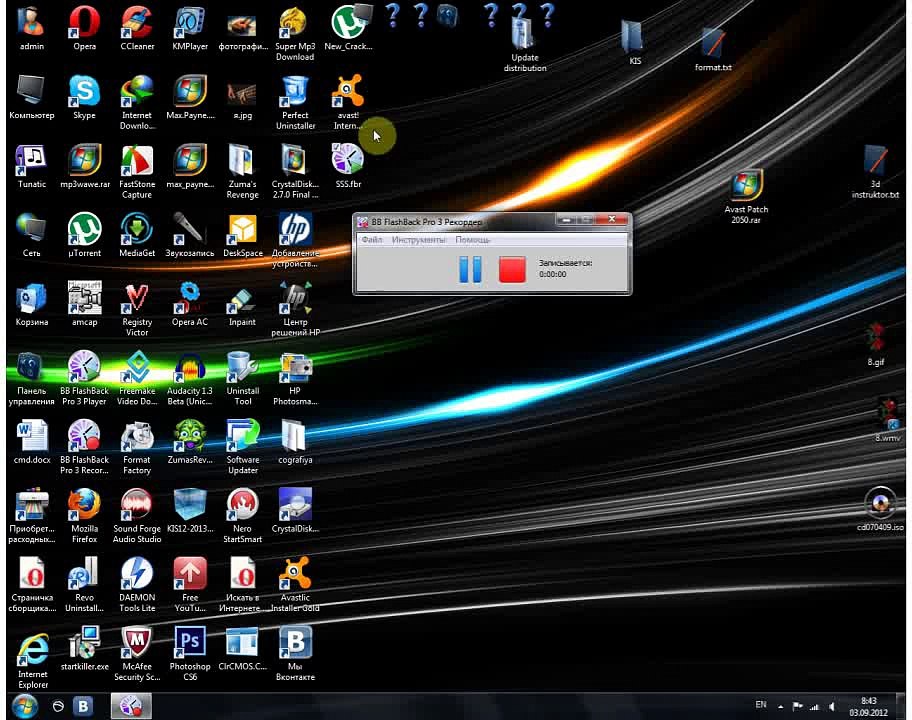Close the BB FlashBack Pro 3 recorder window
Screen dimensions: 912x720
point(612,219)
